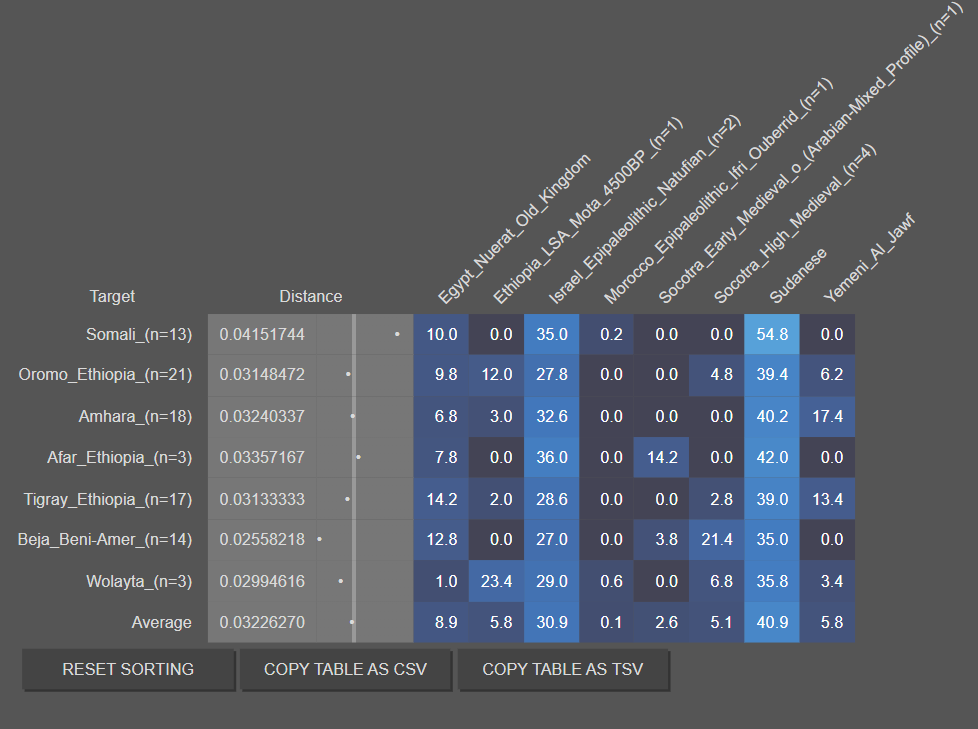Select the Tigray_Ethiopia_(n=17) row label
978x729 pixels.
coord(108,498)
